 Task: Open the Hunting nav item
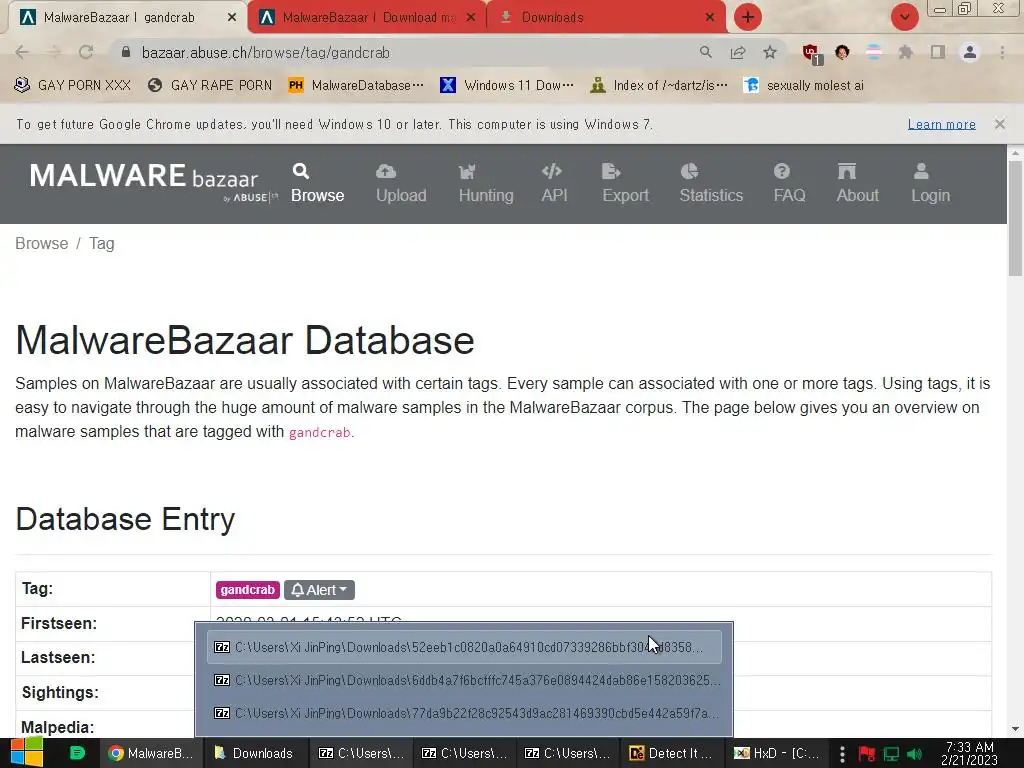pyautogui.click(x=486, y=184)
